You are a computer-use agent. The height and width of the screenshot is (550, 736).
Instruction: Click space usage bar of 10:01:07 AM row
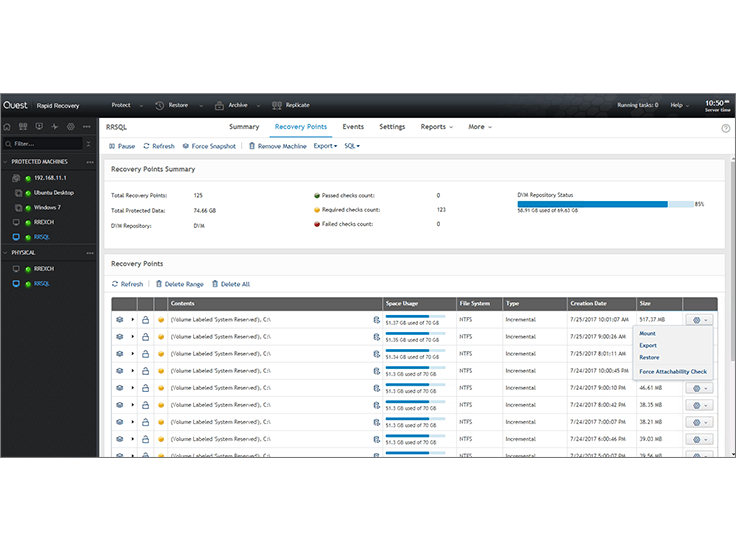[415, 317]
